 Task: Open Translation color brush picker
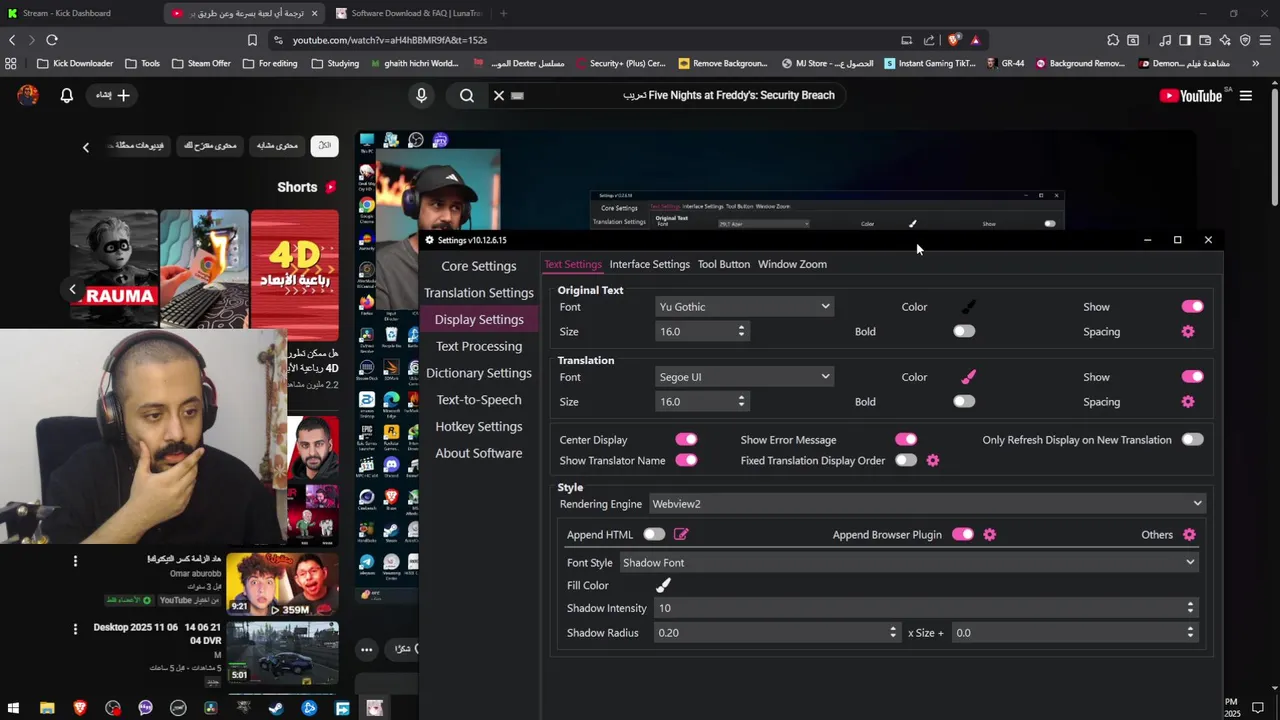click(968, 377)
